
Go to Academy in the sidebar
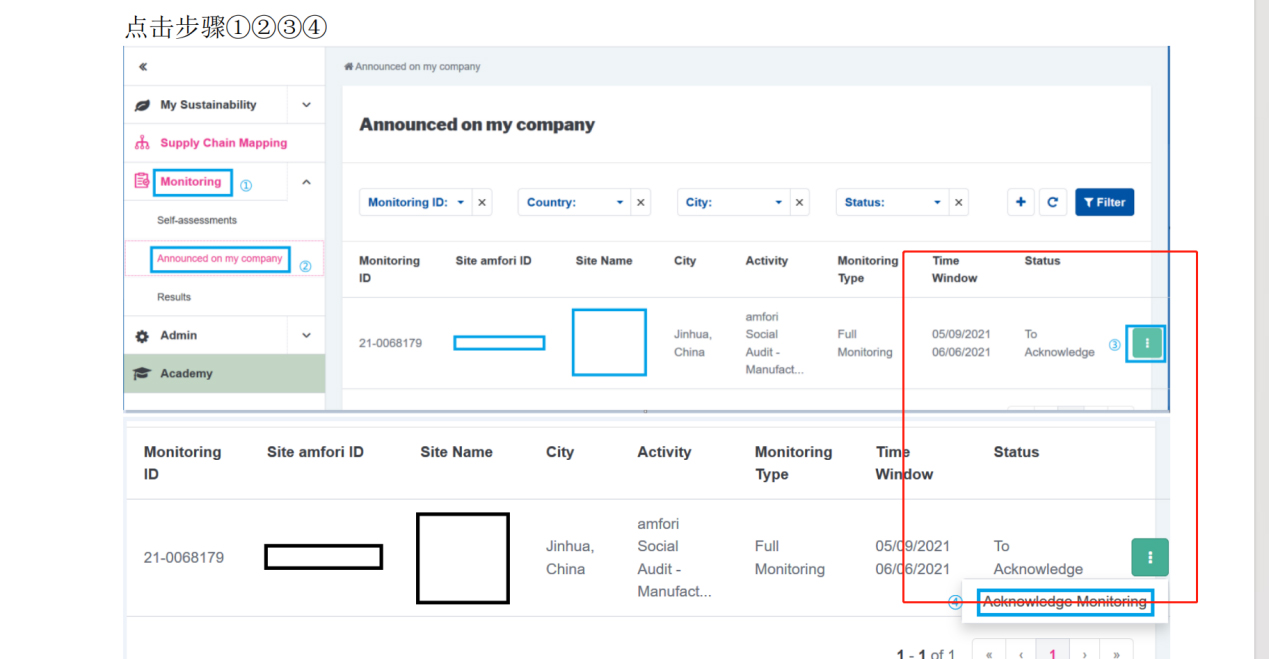coord(186,374)
